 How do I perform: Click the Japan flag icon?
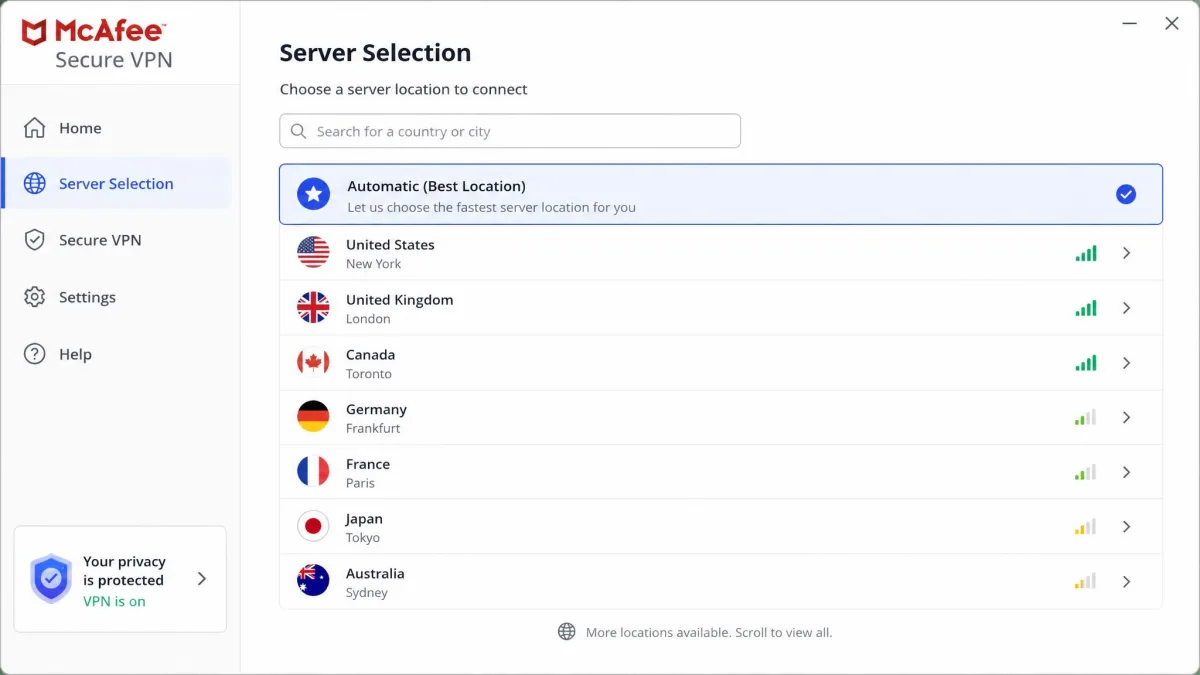(x=313, y=527)
